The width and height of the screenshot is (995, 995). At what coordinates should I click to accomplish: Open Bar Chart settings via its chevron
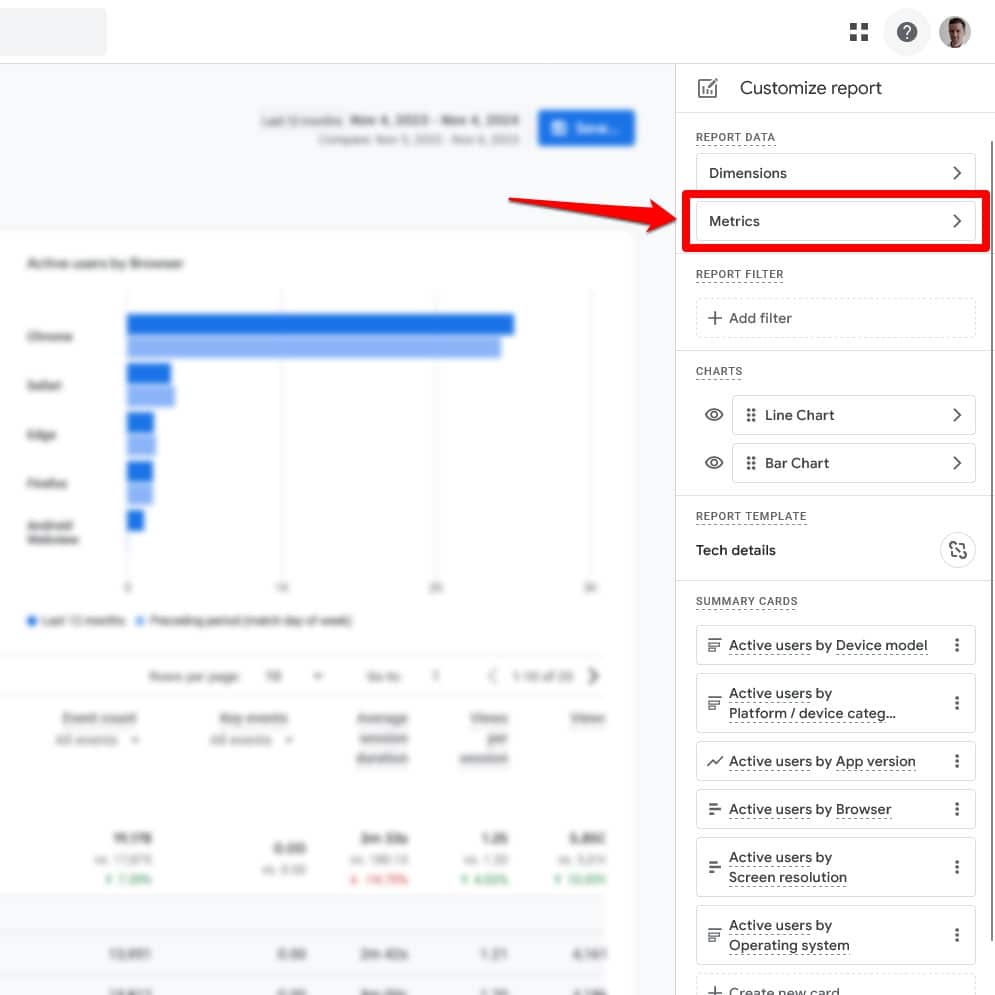tap(957, 463)
